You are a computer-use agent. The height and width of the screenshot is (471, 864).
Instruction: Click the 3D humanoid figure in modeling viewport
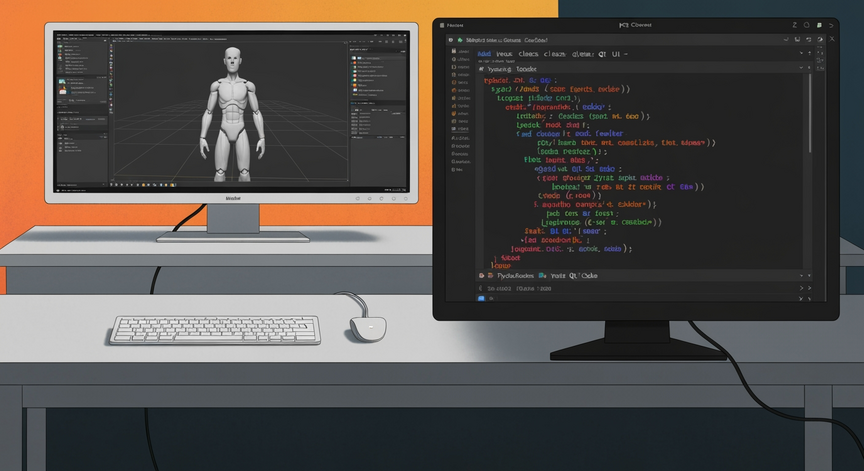[233, 114]
